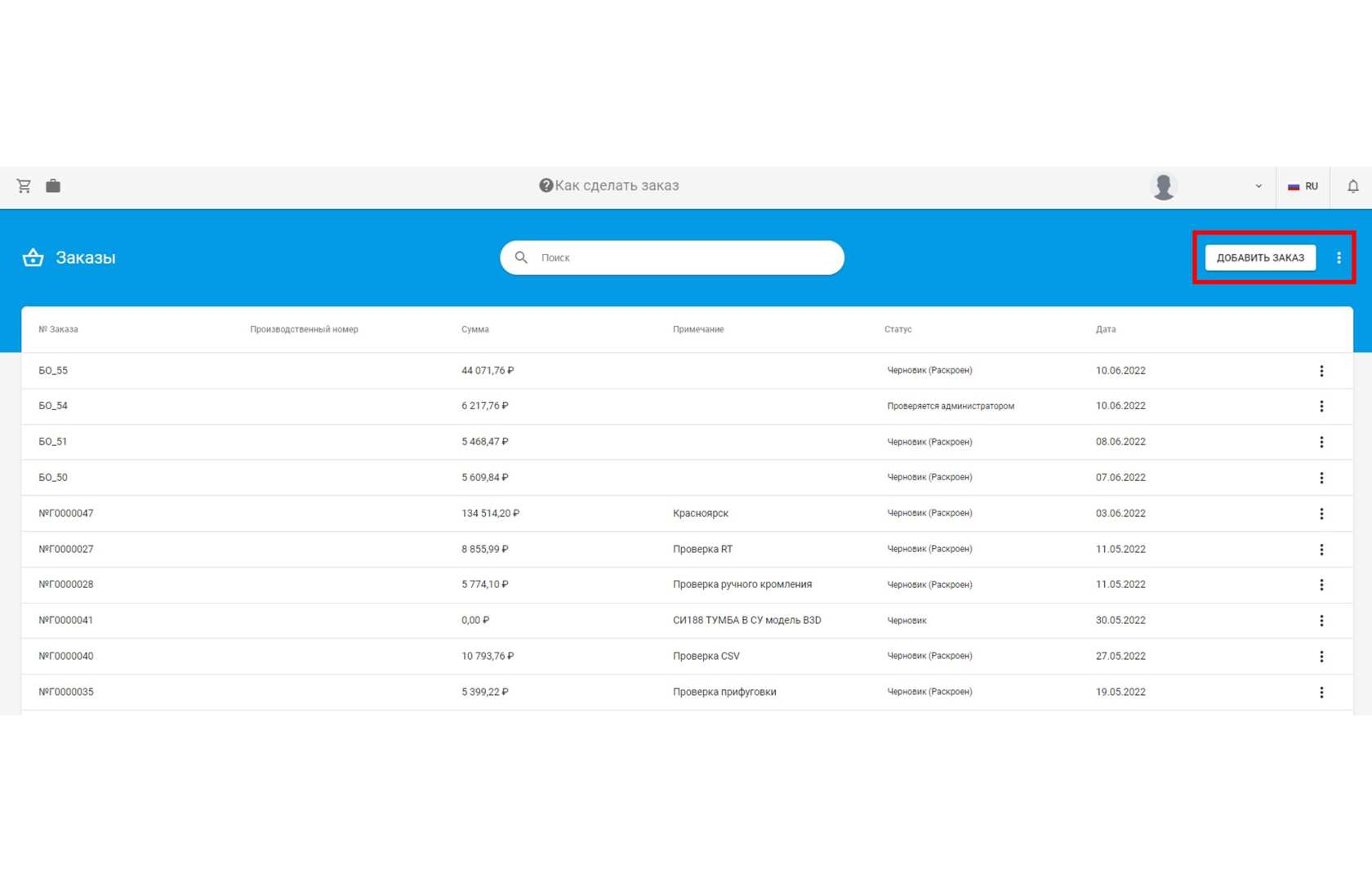The image size is (1372, 882).
Task: Sort by Сумма column header
Action: tap(475, 329)
